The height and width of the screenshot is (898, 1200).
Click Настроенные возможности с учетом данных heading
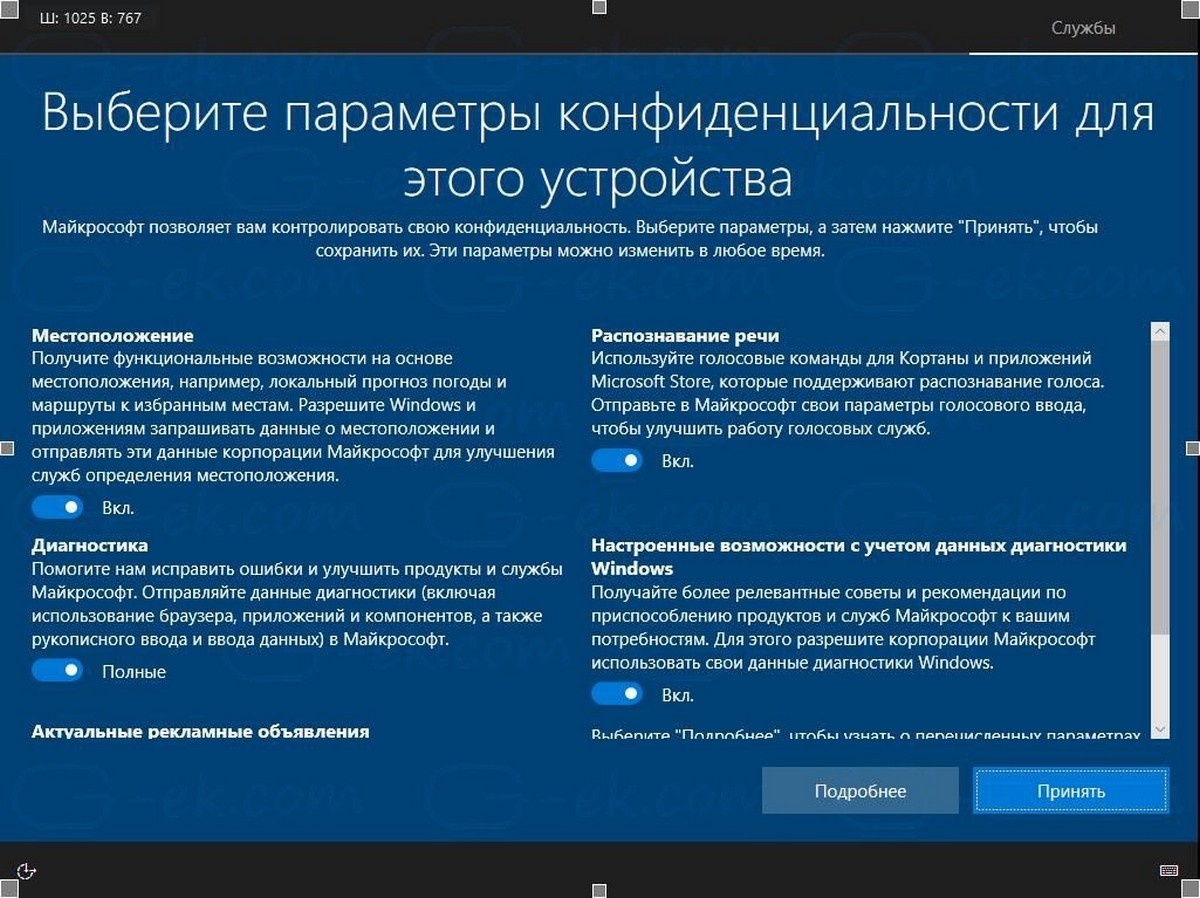pyautogui.click(x=859, y=556)
